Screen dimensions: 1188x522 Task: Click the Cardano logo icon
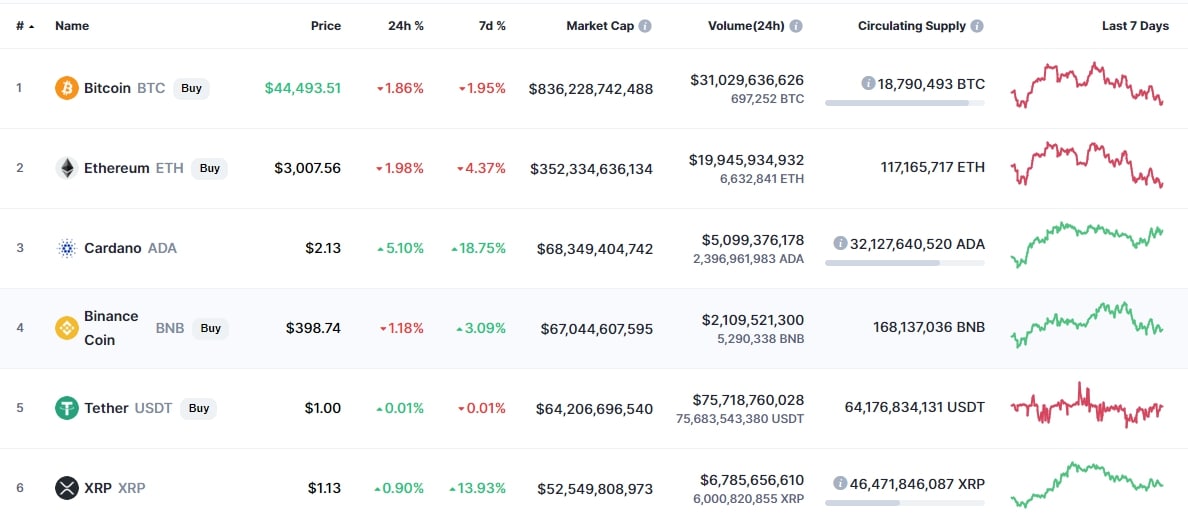pyautogui.click(x=67, y=248)
